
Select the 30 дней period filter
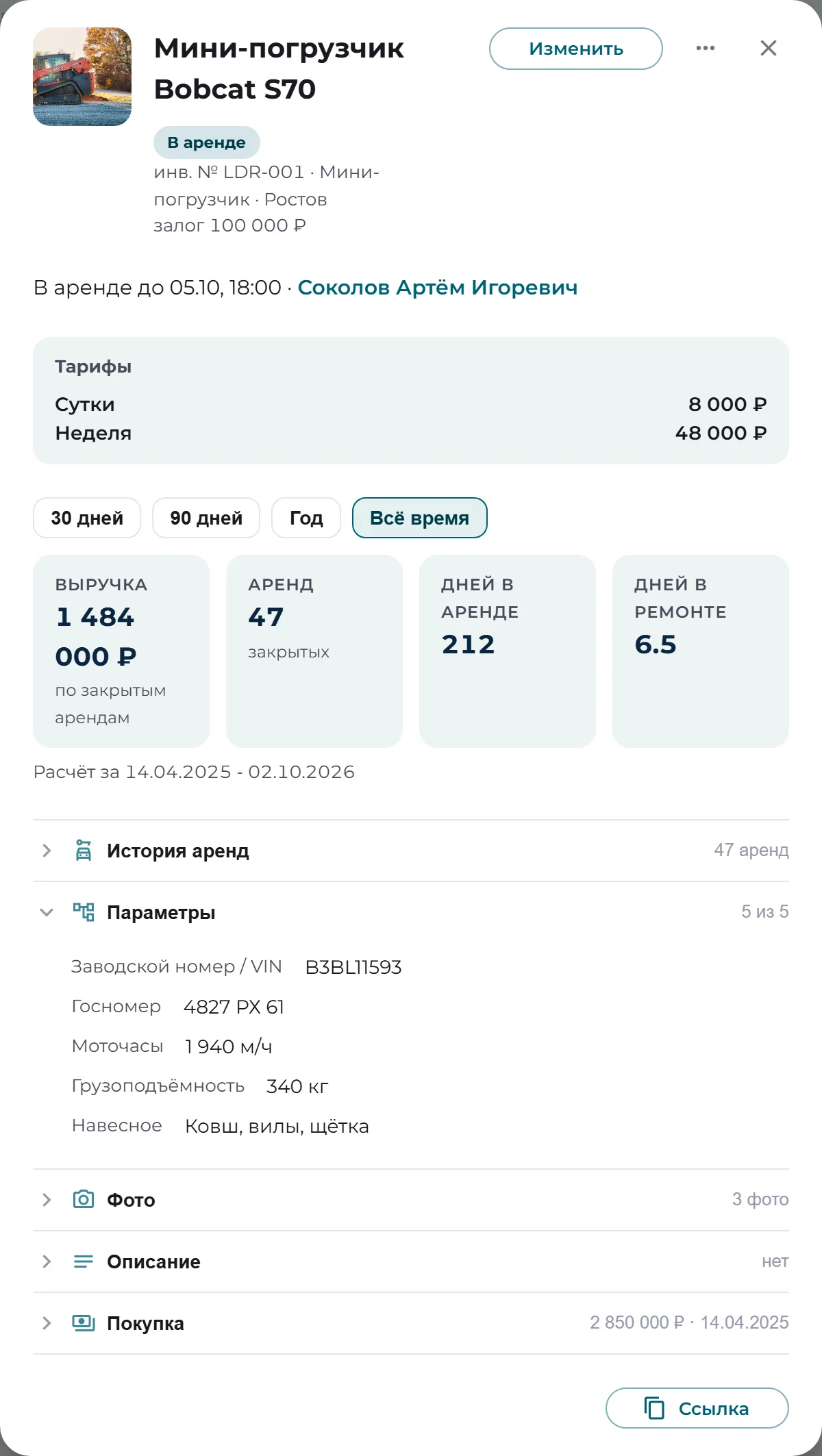pos(87,518)
